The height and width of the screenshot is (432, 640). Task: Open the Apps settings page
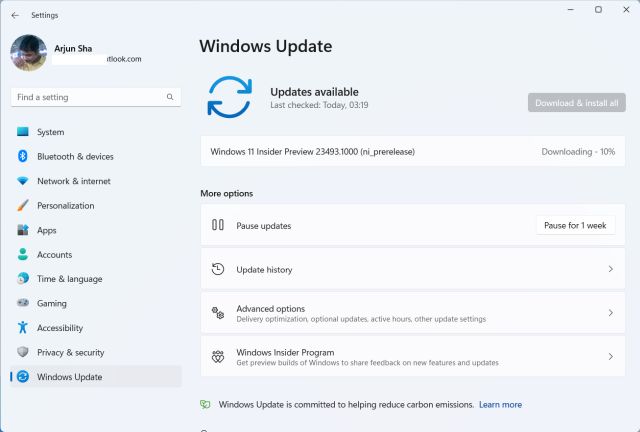tap(46, 230)
